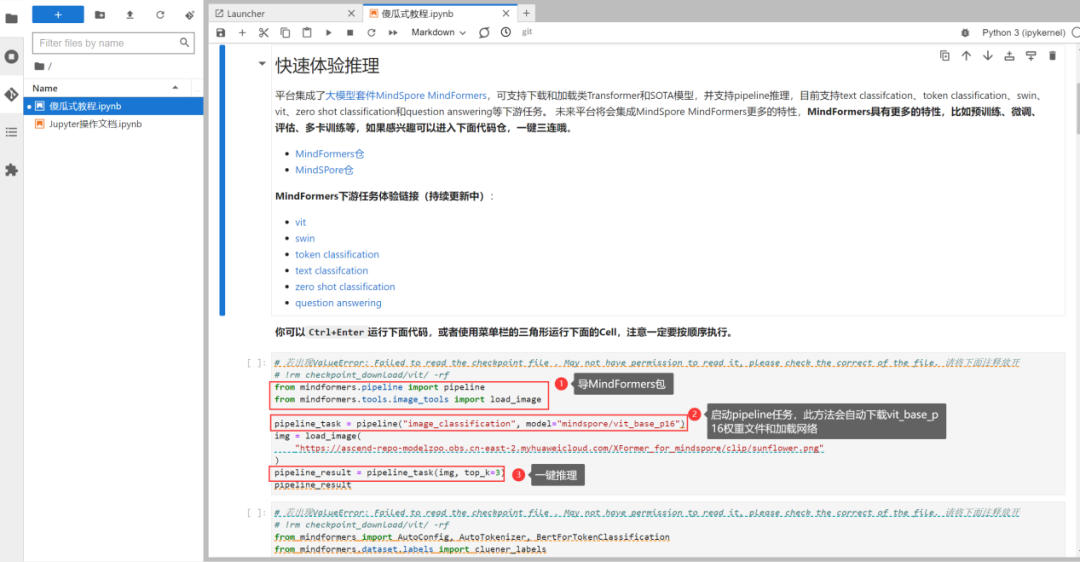The image size is (1080, 562).
Task: Run the selected cell
Action: (329, 32)
